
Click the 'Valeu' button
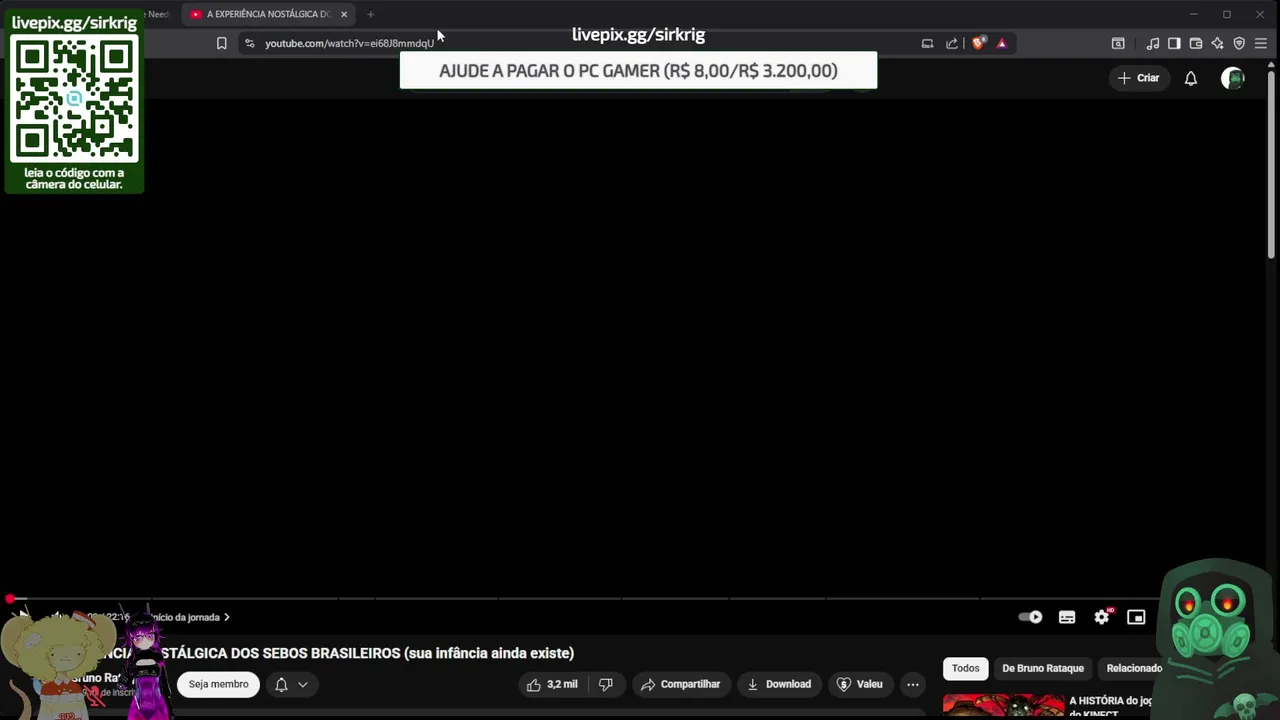click(860, 684)
